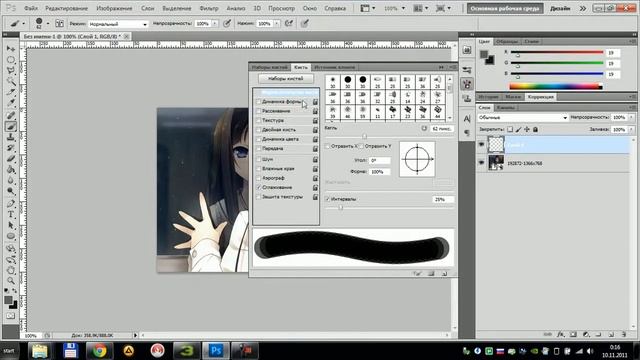The width and height of the screenshot is (640, 360).
Task: Select the Clone Stamp tool
Action: (x=11, y=137)
